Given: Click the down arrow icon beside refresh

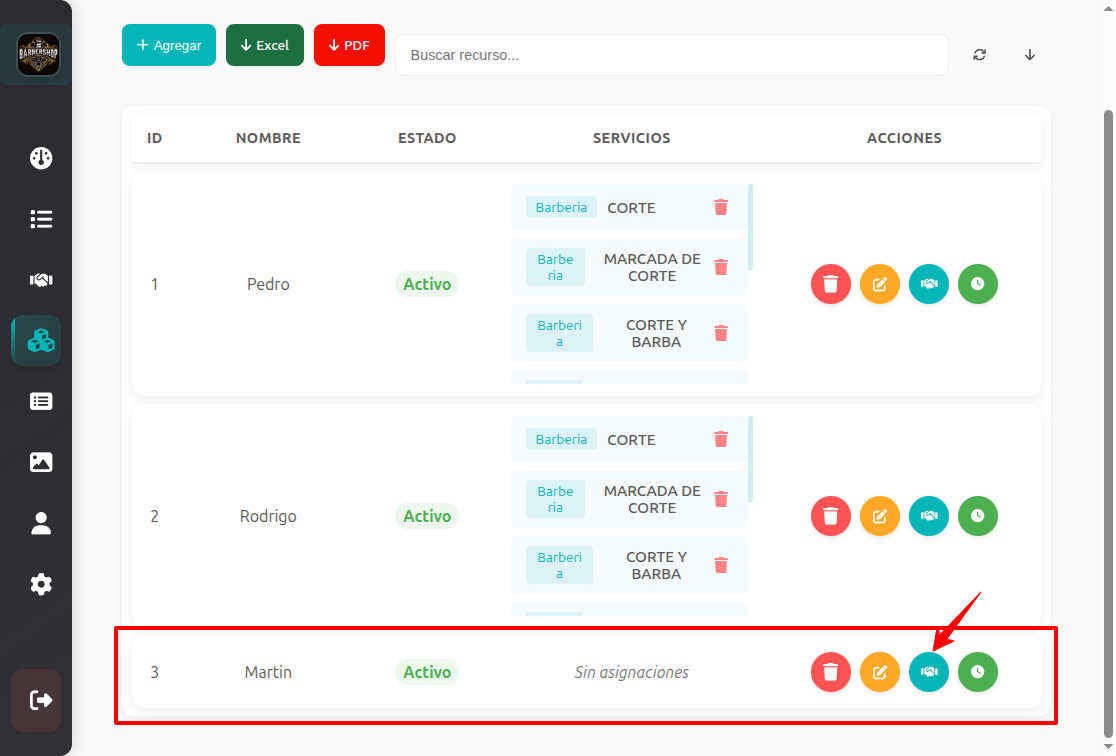Looking at the screenshot, I should 1030,55.
